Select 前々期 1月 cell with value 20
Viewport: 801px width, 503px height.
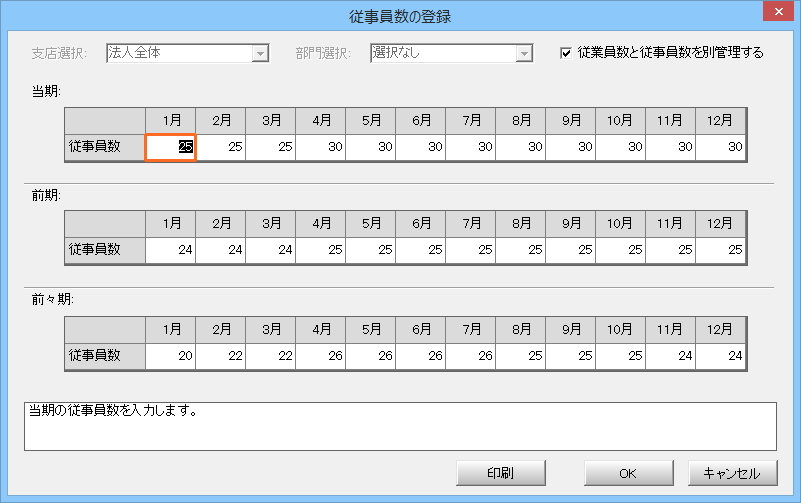click(x=170, y=356)
